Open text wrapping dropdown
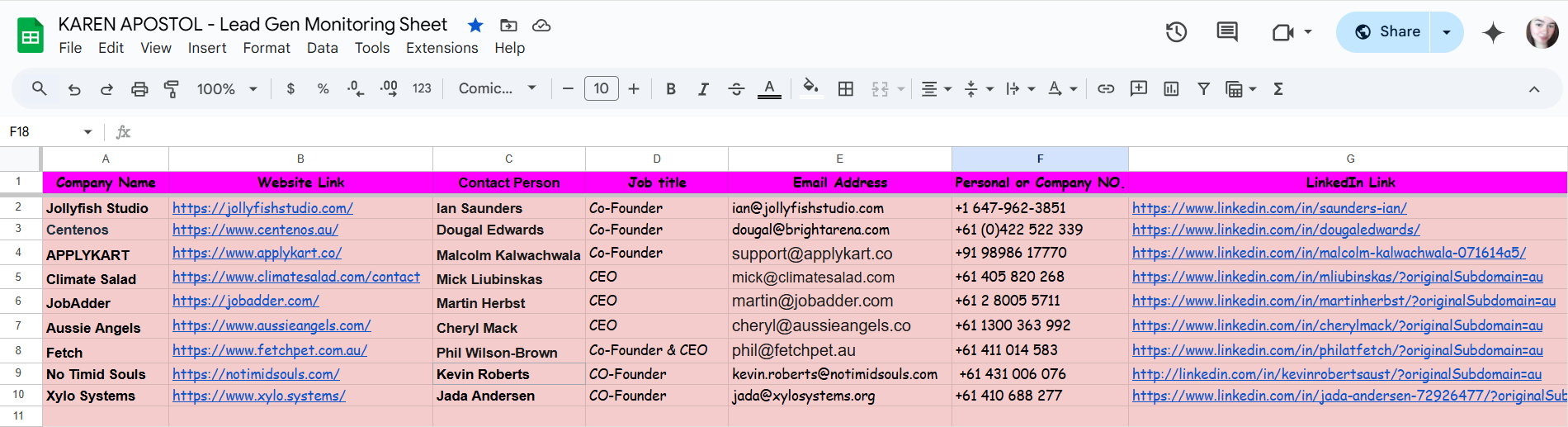The image size is (1568, 427). coord(1020,89)
